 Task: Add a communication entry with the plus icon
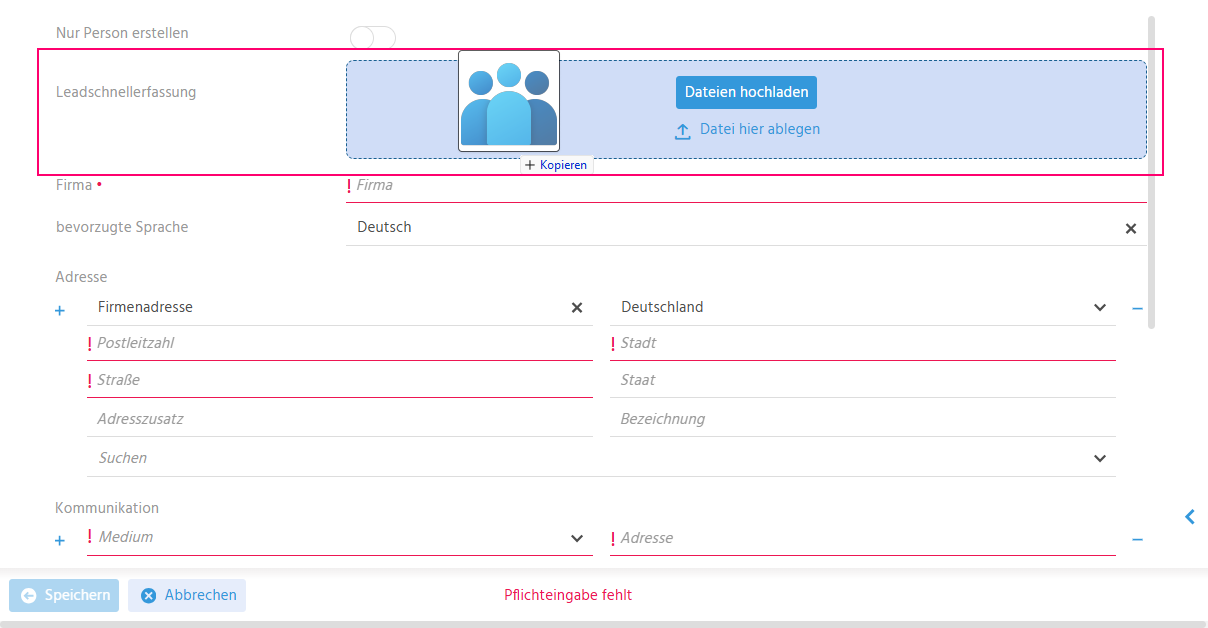click(x=60, y=540)
